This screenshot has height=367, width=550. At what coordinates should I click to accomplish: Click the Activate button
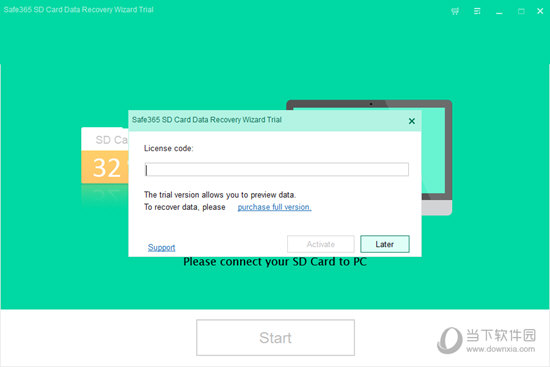[x=321, y=244]
